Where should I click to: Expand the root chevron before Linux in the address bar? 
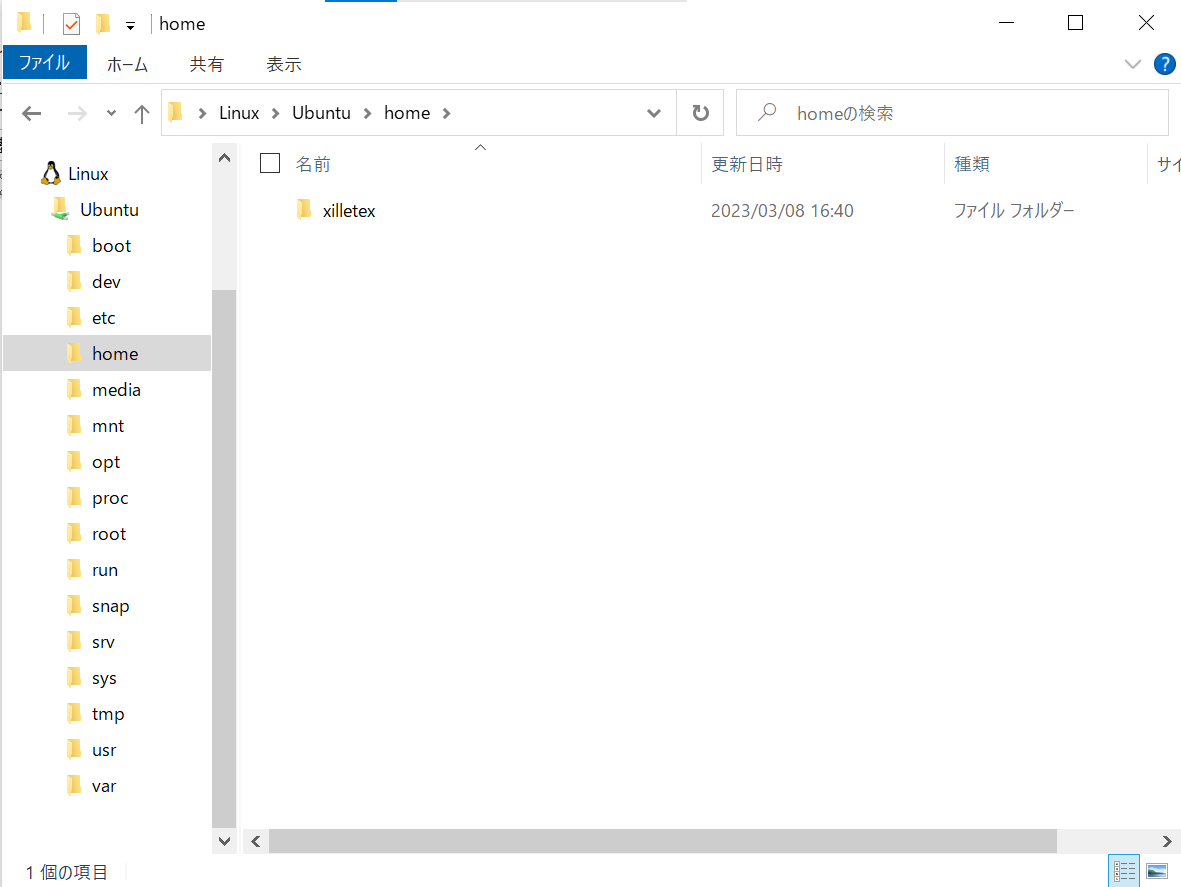coord(202,113)
